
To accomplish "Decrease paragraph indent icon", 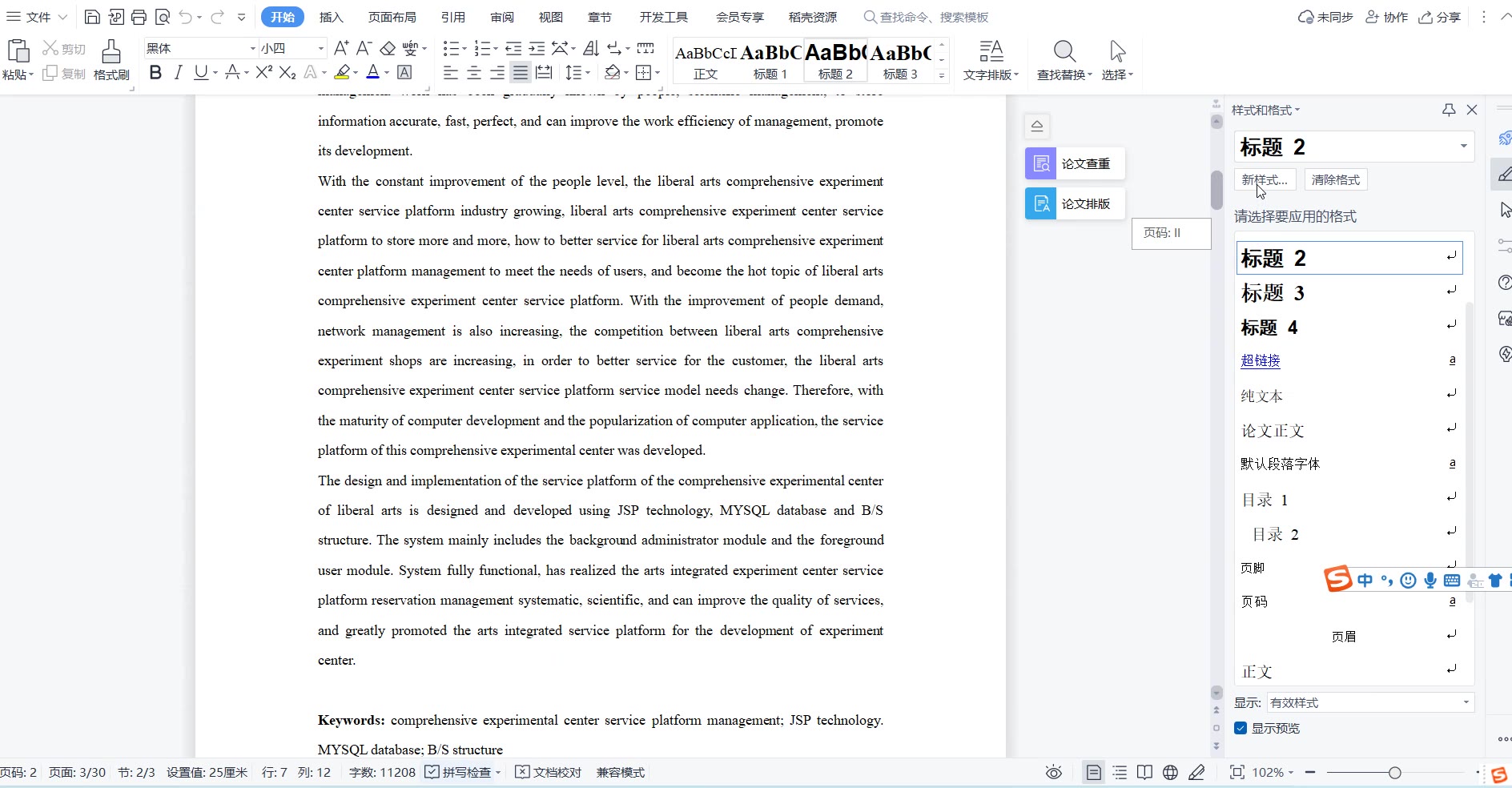I will click(x=513, y=48).
